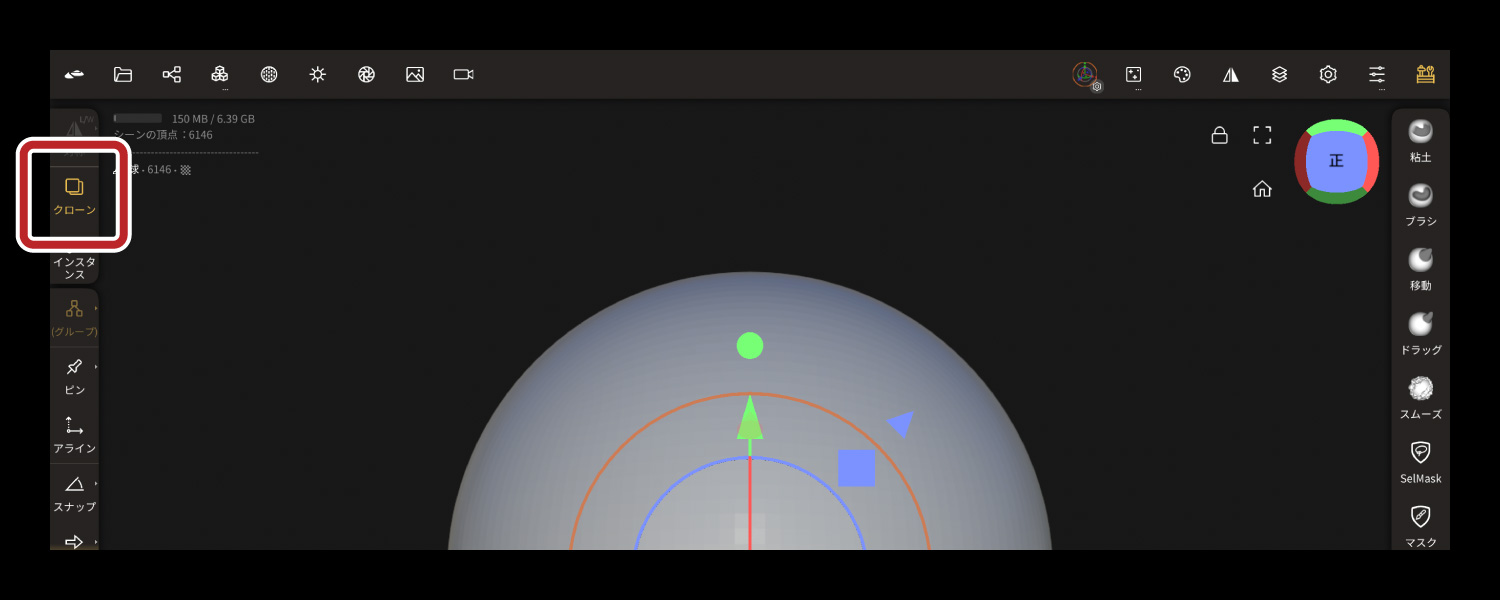The height and width of the screenshot is (600, 1500).
Task: Reset the view with the home icon
Action: (x=1262, y=189)
